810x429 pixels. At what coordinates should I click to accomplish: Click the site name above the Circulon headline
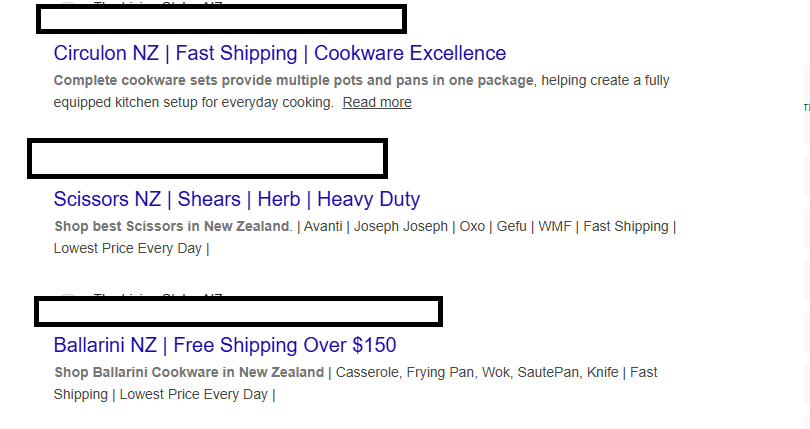point(158,4)
